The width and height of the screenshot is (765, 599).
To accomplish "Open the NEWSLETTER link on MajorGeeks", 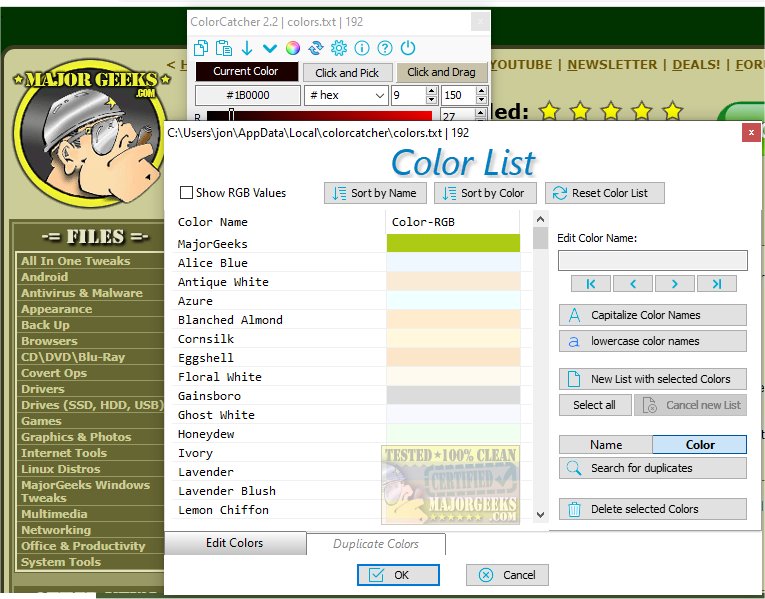I will coord(612,65).
